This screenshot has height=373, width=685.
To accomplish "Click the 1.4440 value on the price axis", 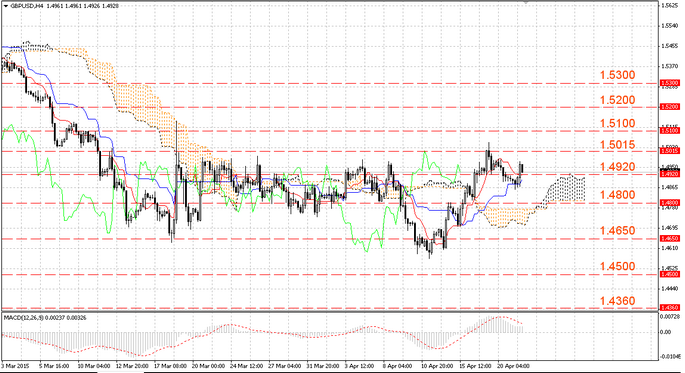I will [x=669, y=288].
